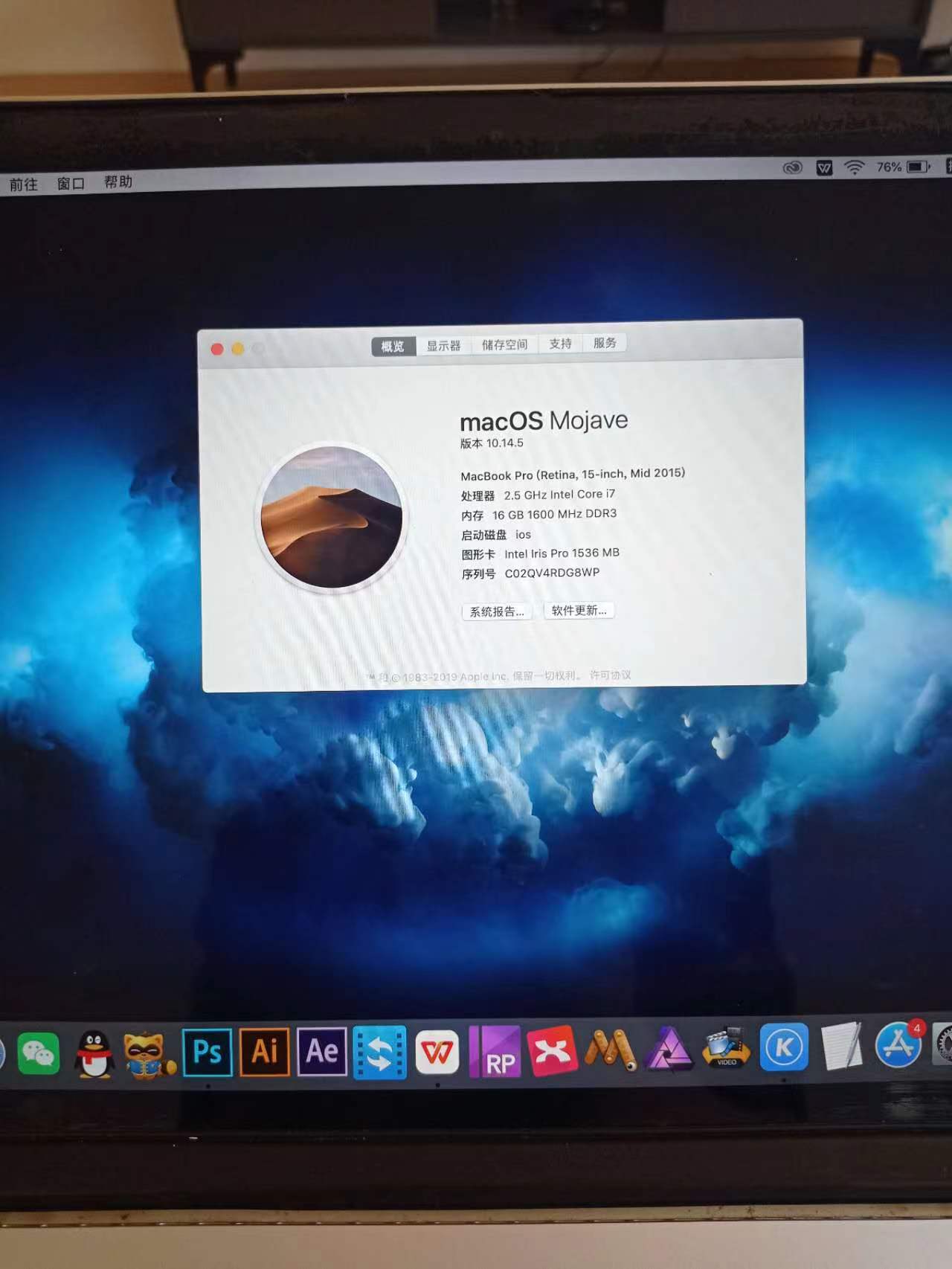This screenshot has width=952, height=1269.
Task: Switch to the 显示器 tab
Action: [443, 345]
